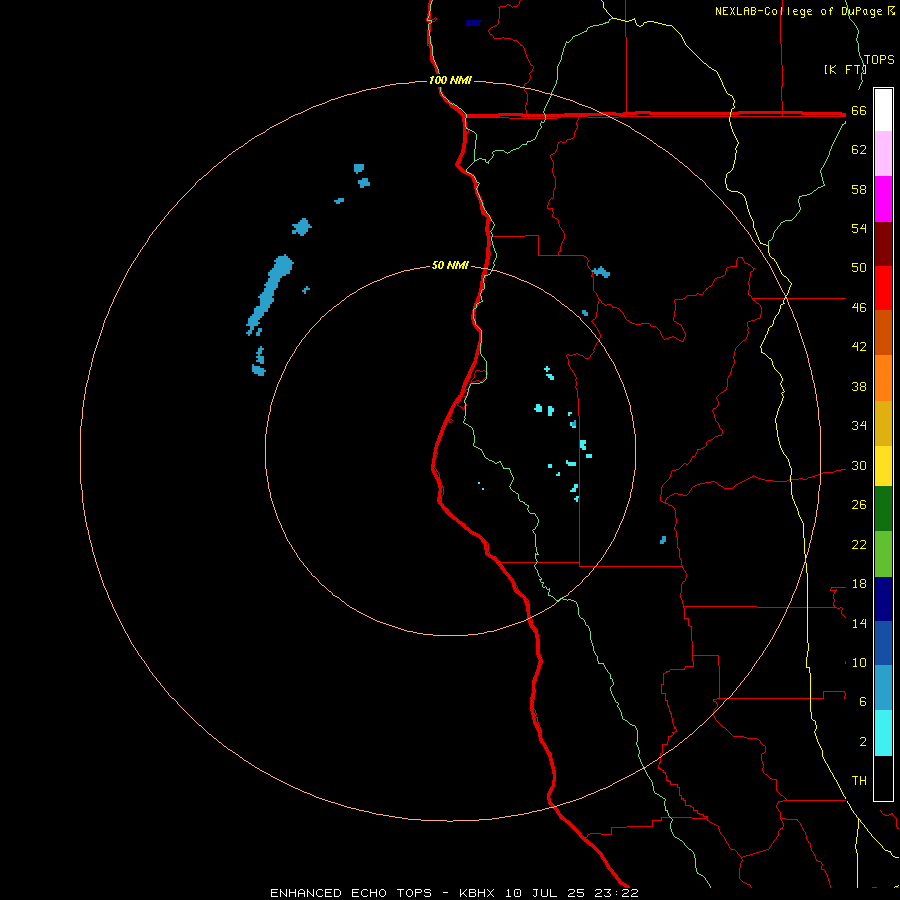The height and width of the screenshot is (900, 900).
Task: Click the '34' legend value
Action: click(859, 425)
